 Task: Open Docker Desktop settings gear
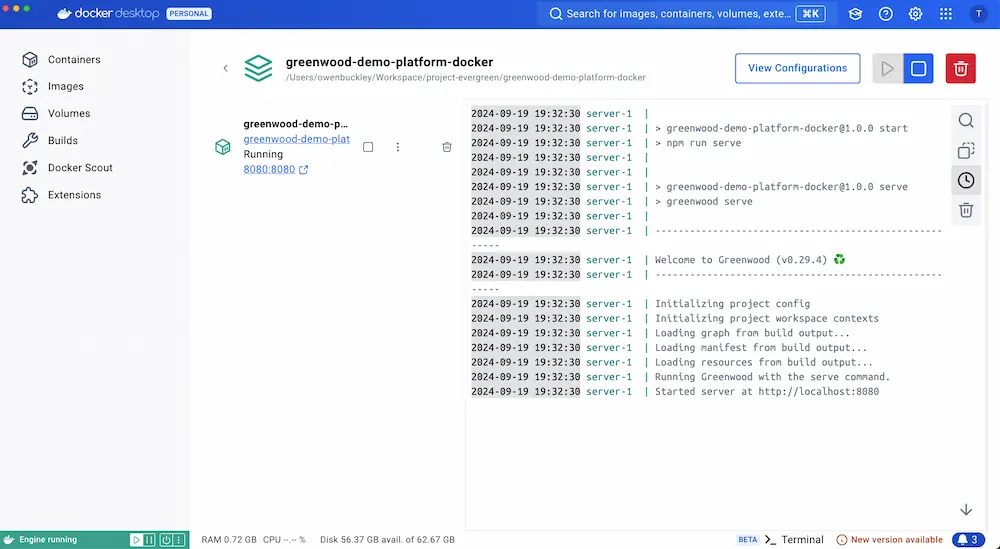pos(915,14)
